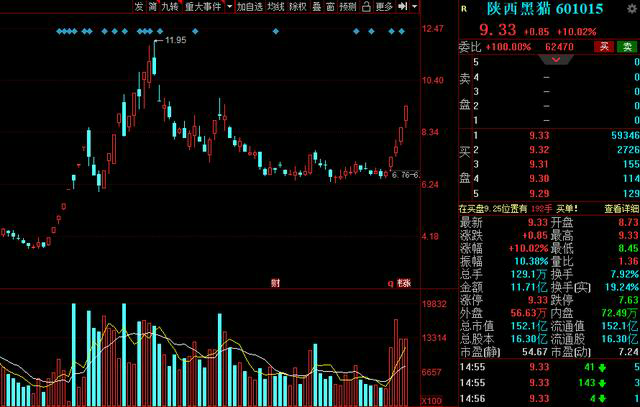Click the 12.47 price axis label
This screenshot has height=407, width=640.
click(433, 29)
